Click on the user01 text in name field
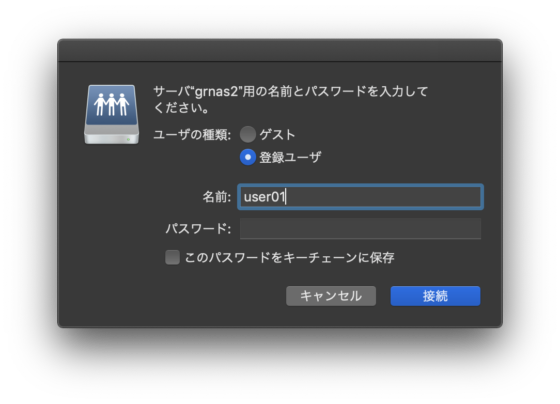 [264, 197]
